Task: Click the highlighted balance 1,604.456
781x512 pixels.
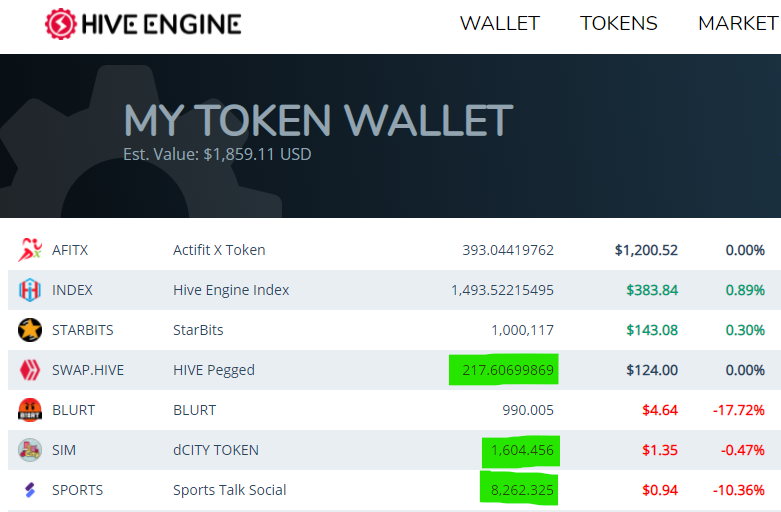Action: [x=522, y=450]
